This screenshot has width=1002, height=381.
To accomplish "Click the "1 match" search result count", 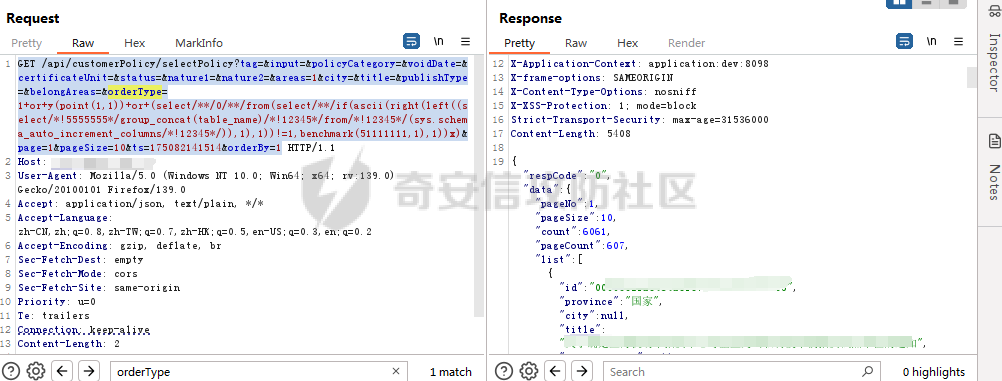I will tap(451, 371).
